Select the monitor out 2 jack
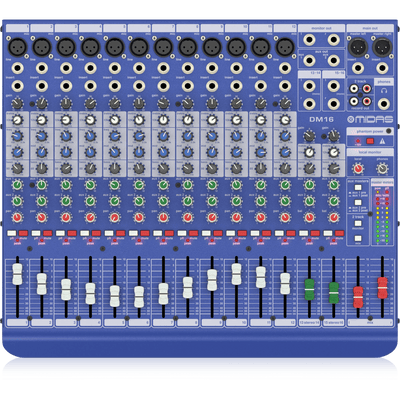The height and width of the screenshot is (400, 400). pos(334,40)
